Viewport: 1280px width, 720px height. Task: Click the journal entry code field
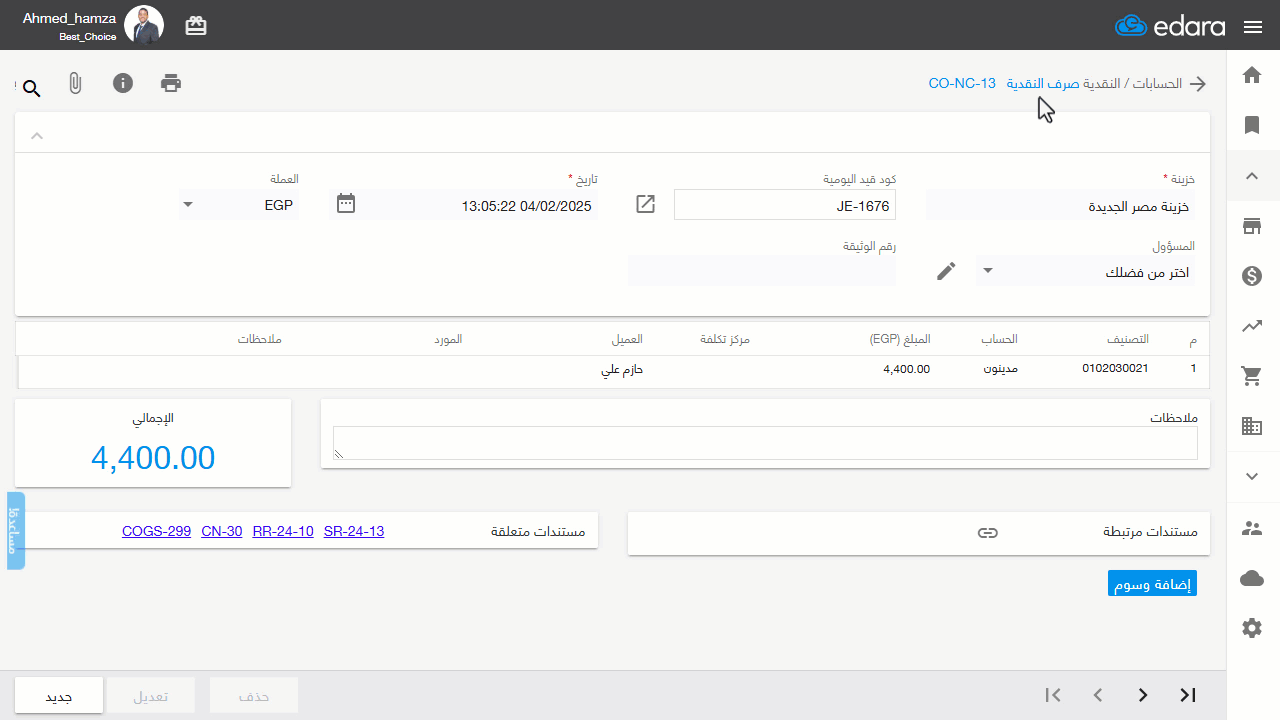pyautogui.click(x=785, y=205)
